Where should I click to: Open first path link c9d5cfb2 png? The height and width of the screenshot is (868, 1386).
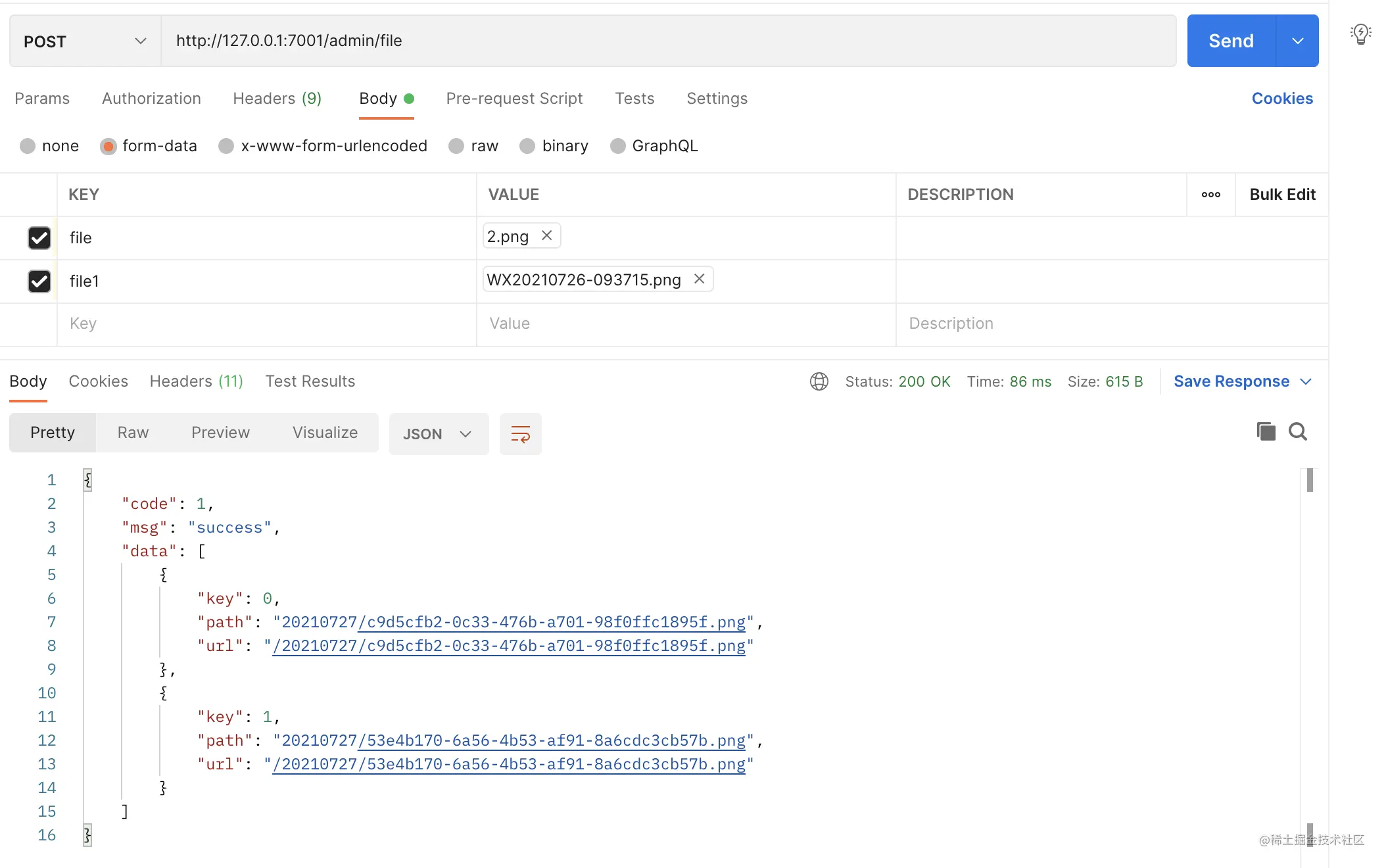click(x=552, y=622)
